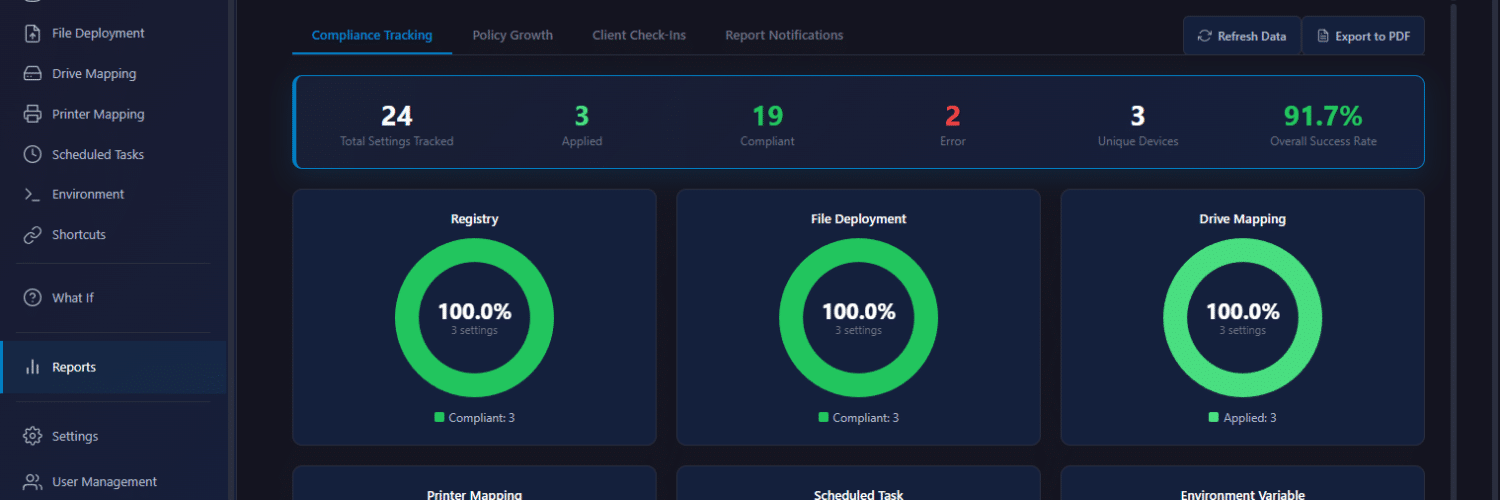Image resolution: width=1500 pixels, height=500 pixels.
Task: Click the Drive Mapping drive icon
Action: pos(33,74)
